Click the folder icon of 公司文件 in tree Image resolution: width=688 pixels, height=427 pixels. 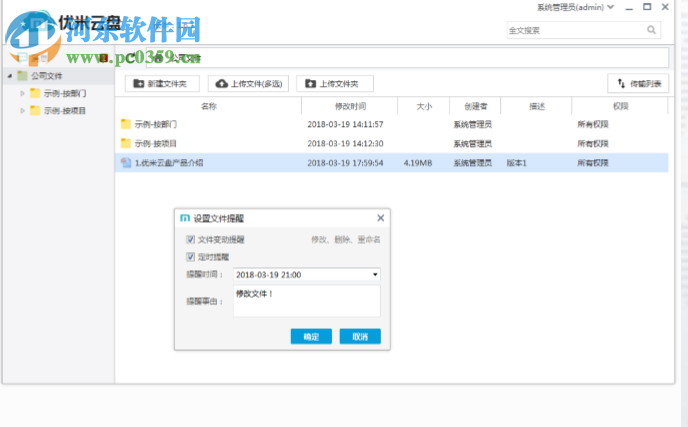[x=22, y=75]
